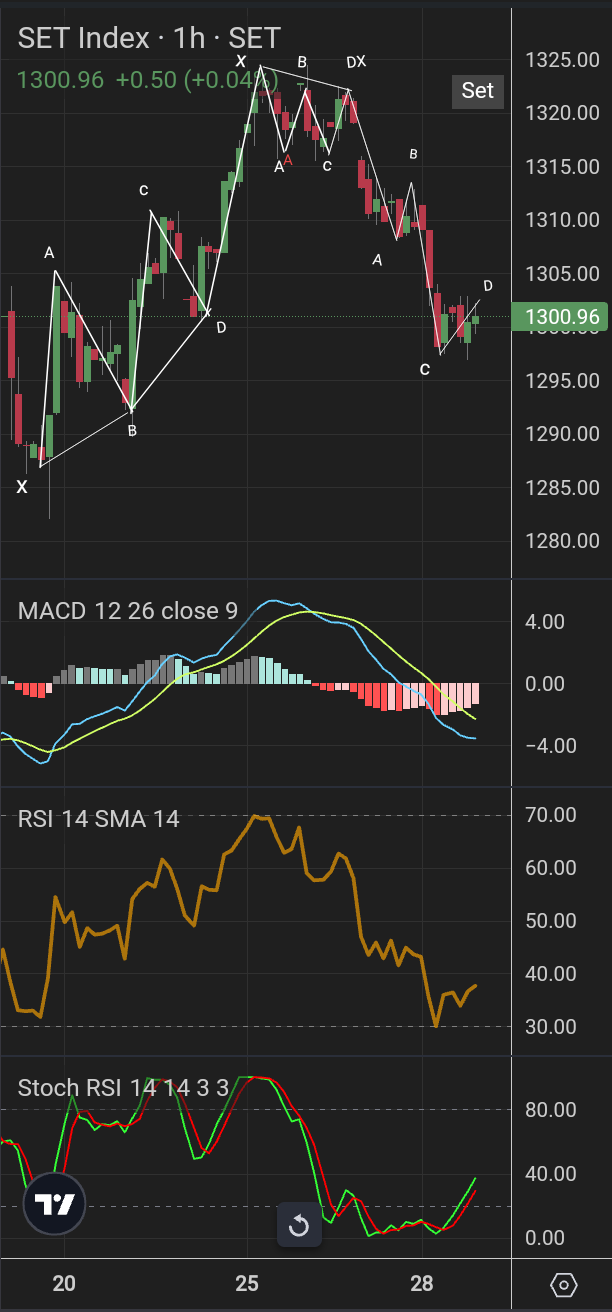Click date label 28 on time axis
612x1312 pixels.
point(422,1284)
